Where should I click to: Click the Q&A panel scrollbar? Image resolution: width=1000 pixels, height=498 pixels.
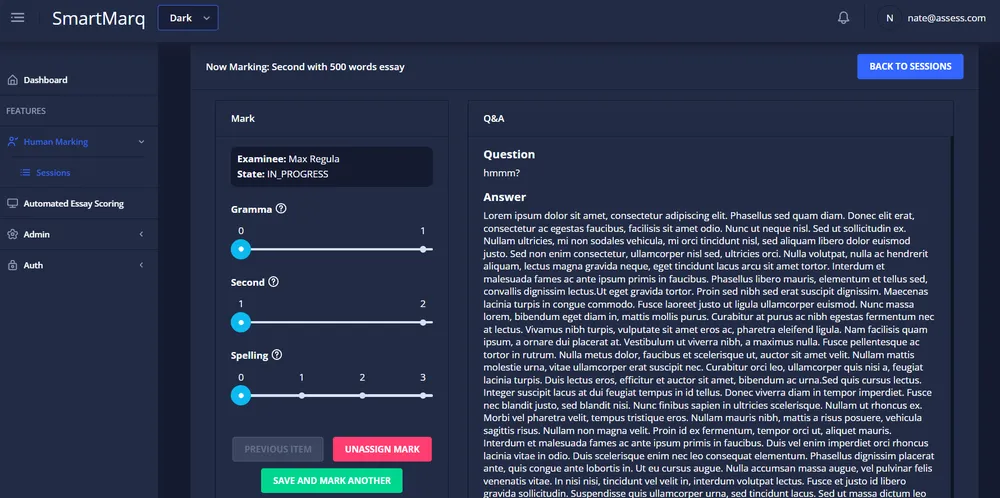coord(951,317)
